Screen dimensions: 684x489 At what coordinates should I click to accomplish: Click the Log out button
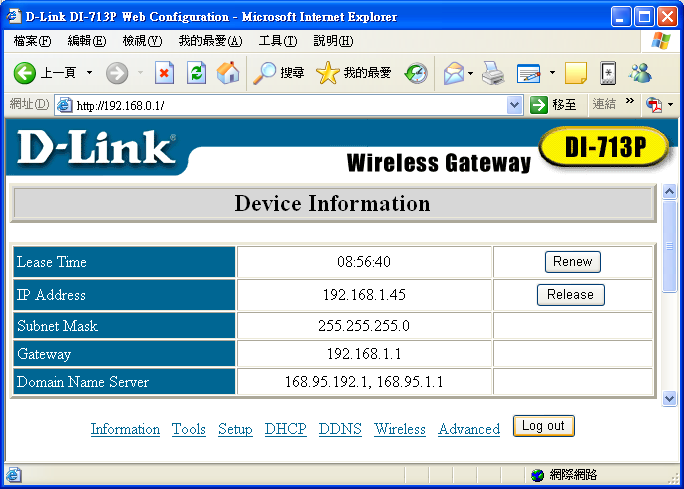[x=544, y=426]
